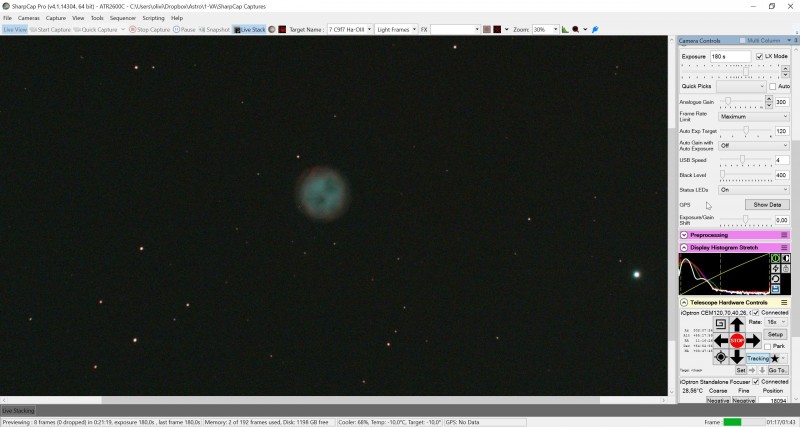The height and width of the screenshot is (427, 800).
Task: Click the lock icon in histogram panel
Action: pos(785,268)
